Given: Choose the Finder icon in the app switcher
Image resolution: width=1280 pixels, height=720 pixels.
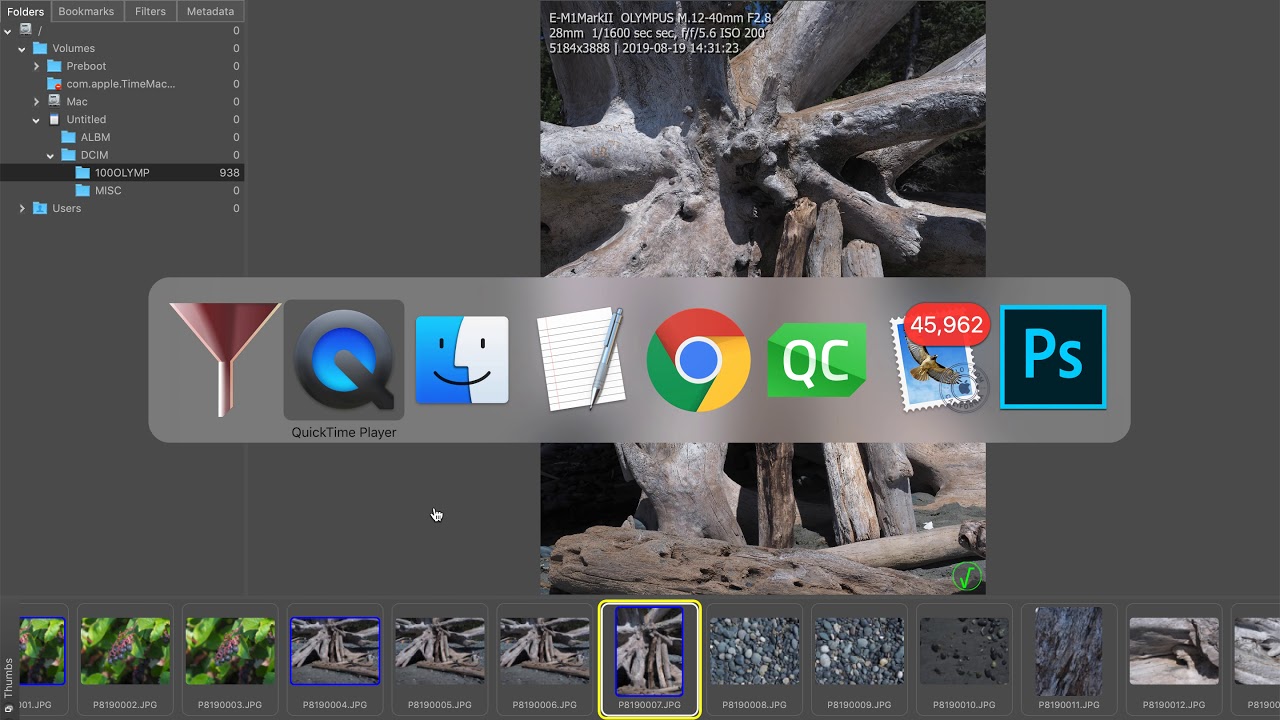Looking at the screenshot, I should click(462, 360).
